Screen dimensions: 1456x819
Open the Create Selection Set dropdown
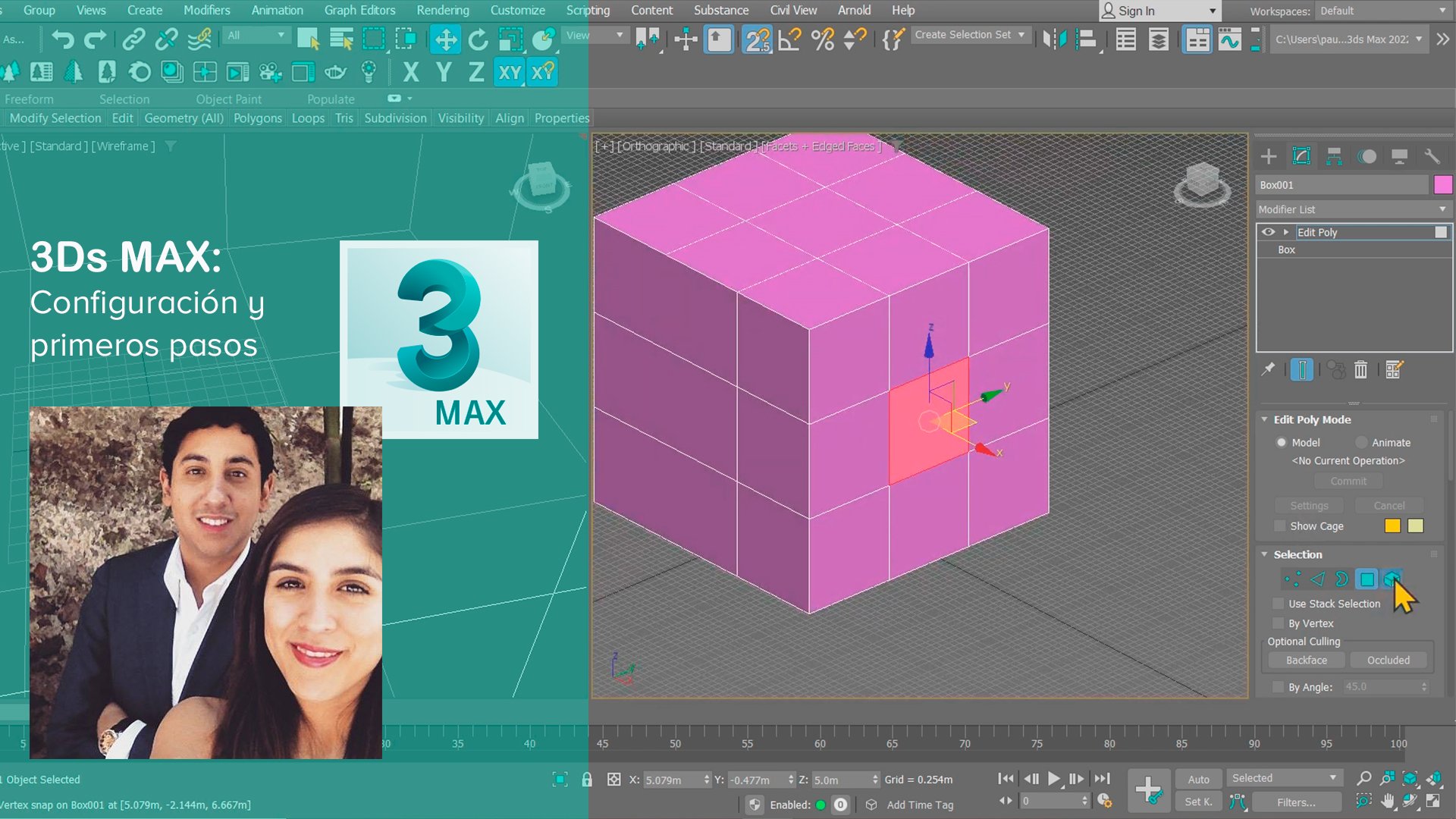pos(970,35)
